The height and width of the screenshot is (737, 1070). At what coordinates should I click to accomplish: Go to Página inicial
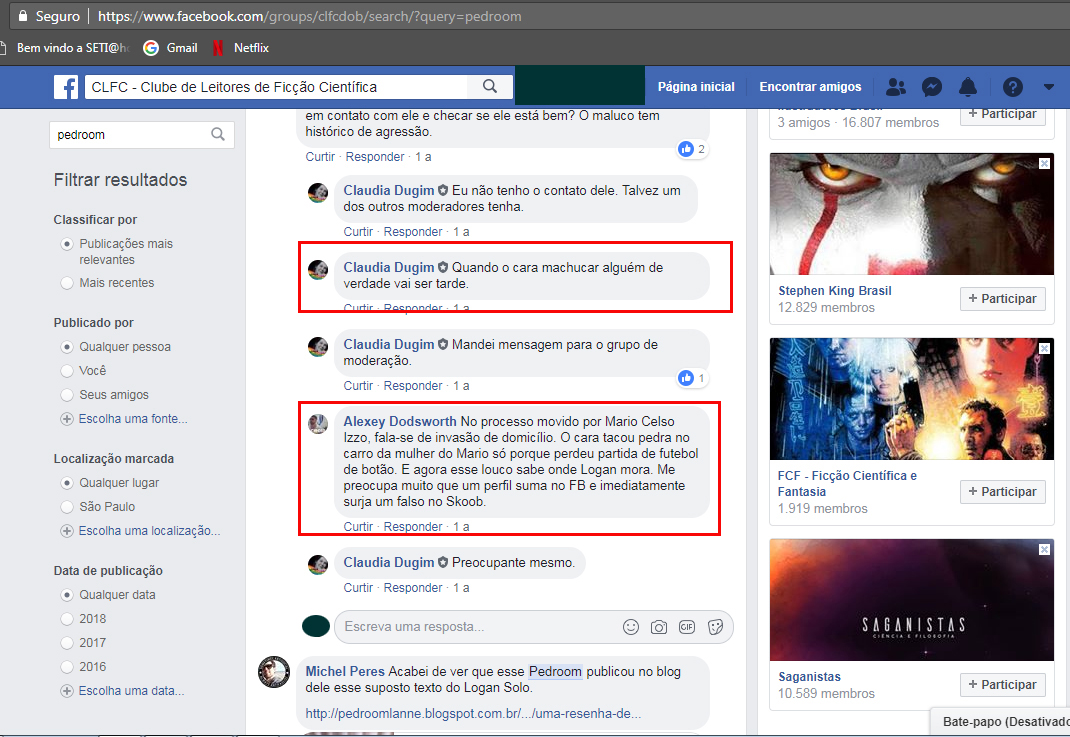tap(696, 87)
